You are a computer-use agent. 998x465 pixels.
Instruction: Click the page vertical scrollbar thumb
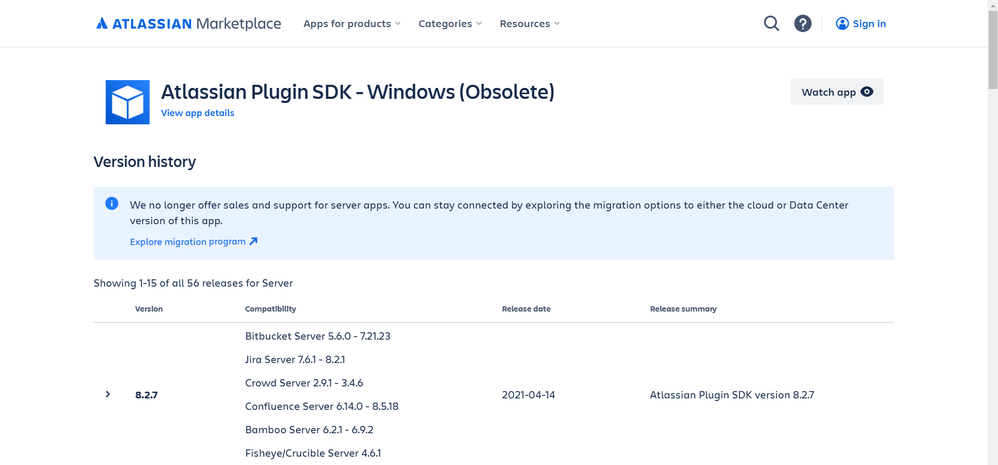point(992,48)
